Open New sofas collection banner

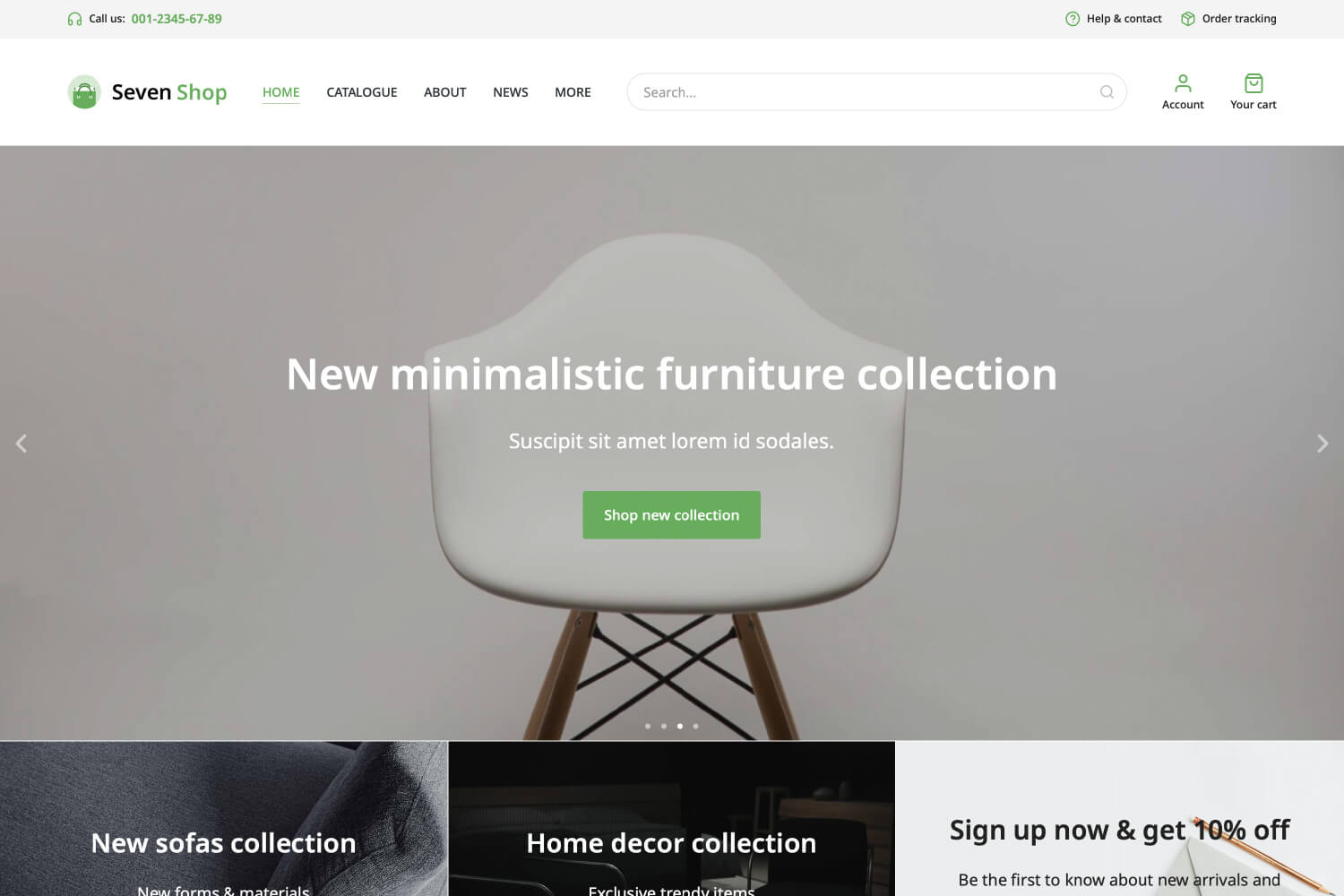pyautogui.click(x=223, y=818)
